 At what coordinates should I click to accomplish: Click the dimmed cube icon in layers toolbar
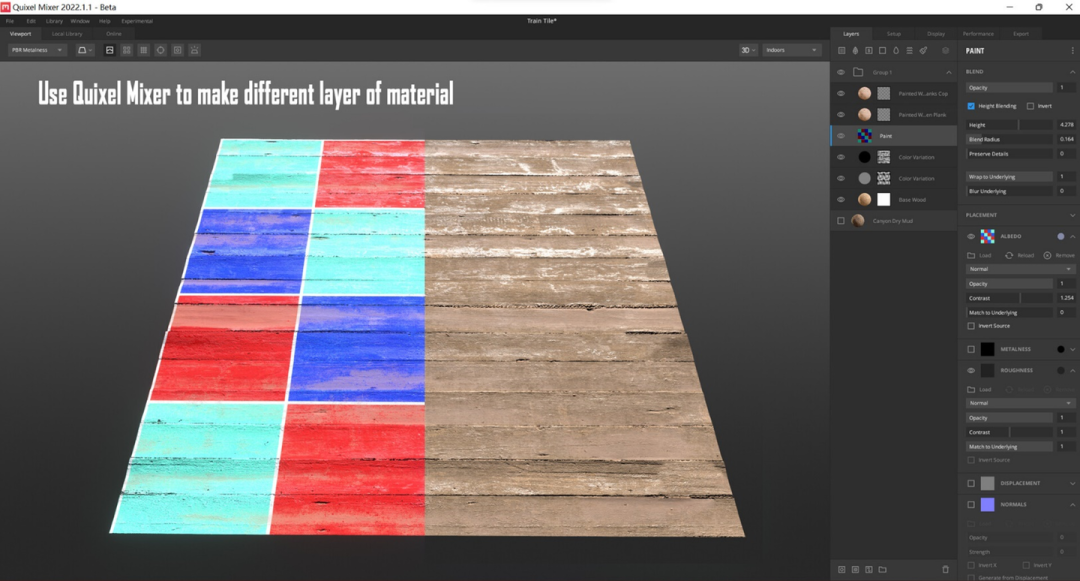946,50
